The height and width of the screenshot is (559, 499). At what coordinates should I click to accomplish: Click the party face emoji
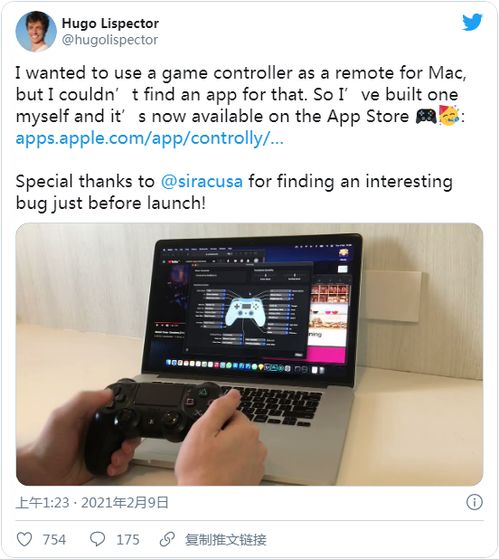(x=449, y=116)
